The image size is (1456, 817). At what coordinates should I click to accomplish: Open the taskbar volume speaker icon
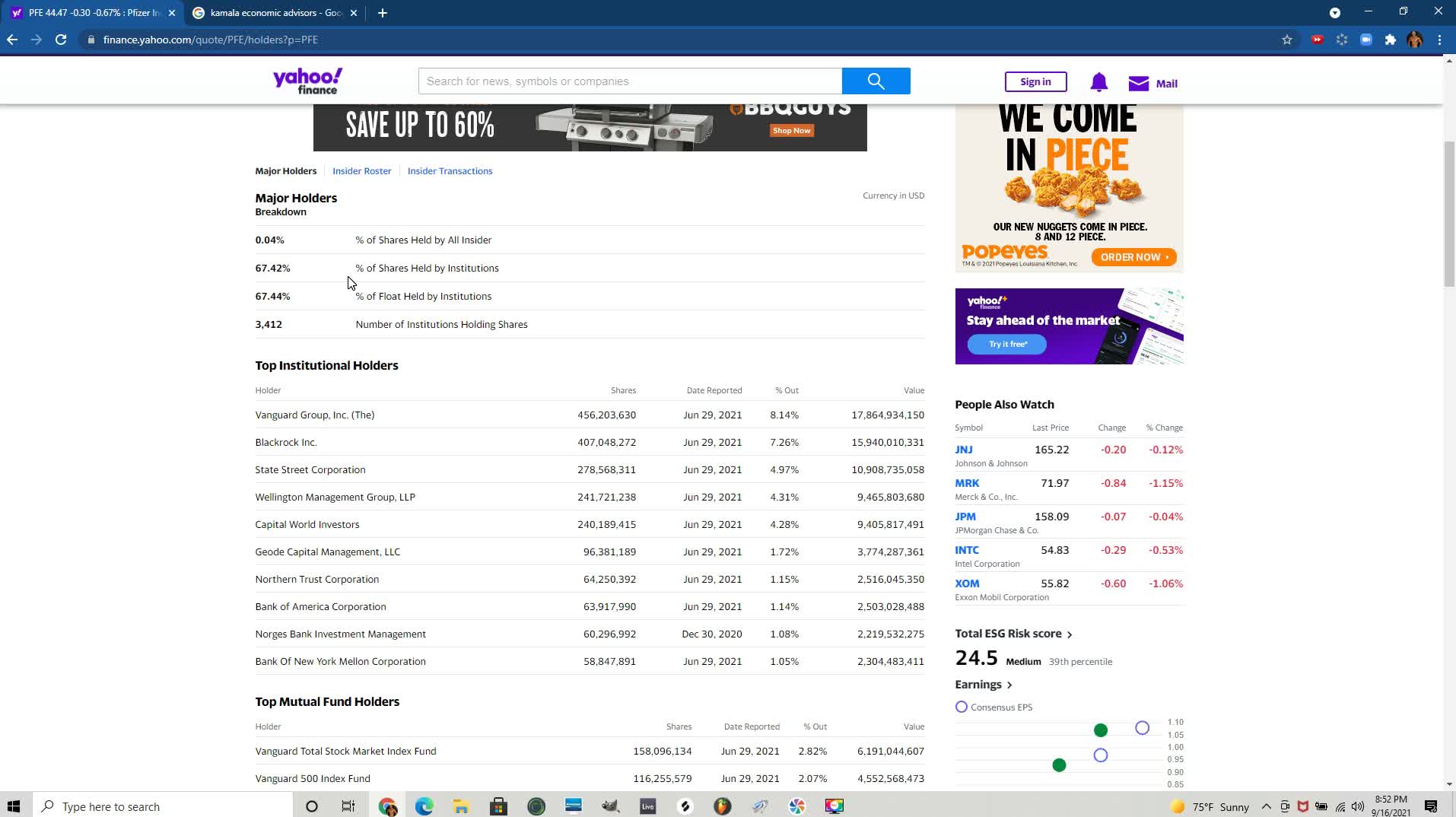1358,806
